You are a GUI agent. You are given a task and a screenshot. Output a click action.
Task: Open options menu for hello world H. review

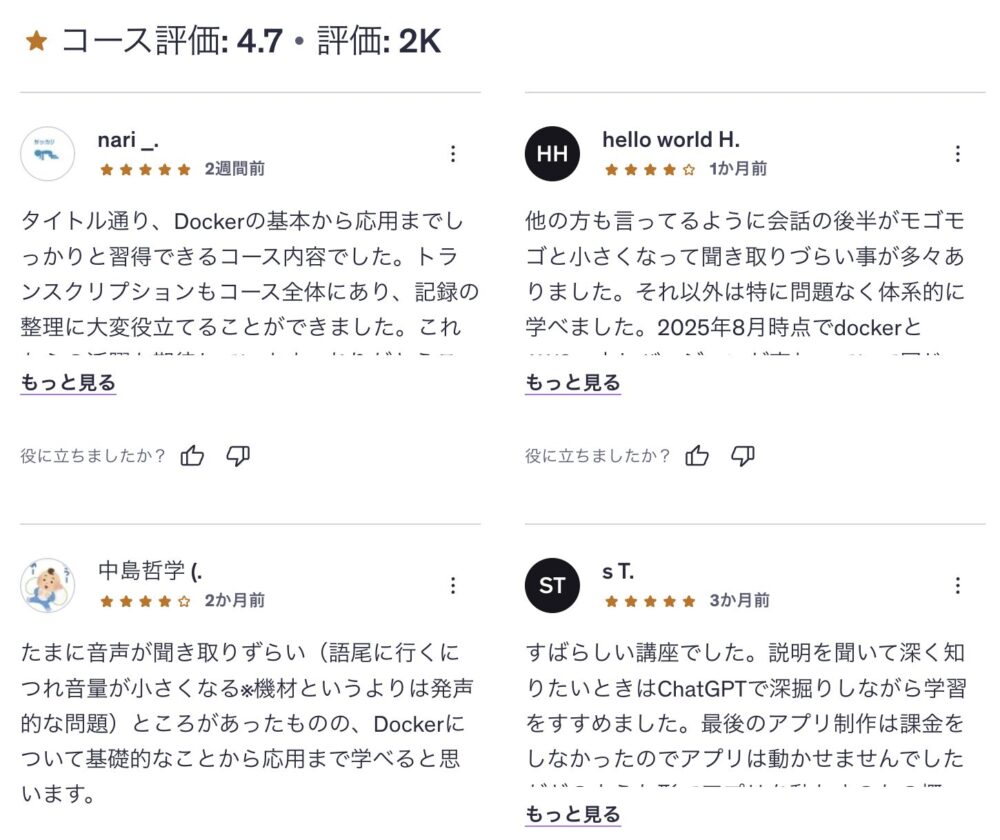pos(957,154)
